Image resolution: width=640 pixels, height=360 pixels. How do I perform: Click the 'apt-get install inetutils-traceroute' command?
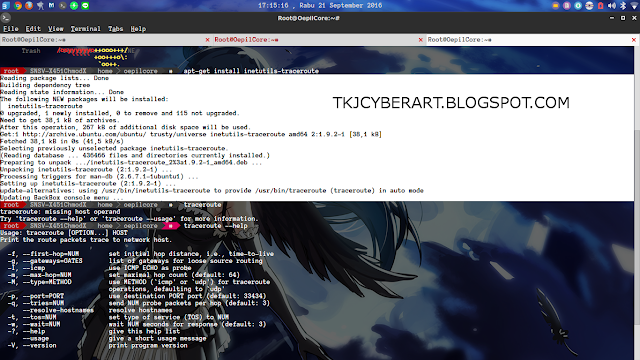point(251,71)
